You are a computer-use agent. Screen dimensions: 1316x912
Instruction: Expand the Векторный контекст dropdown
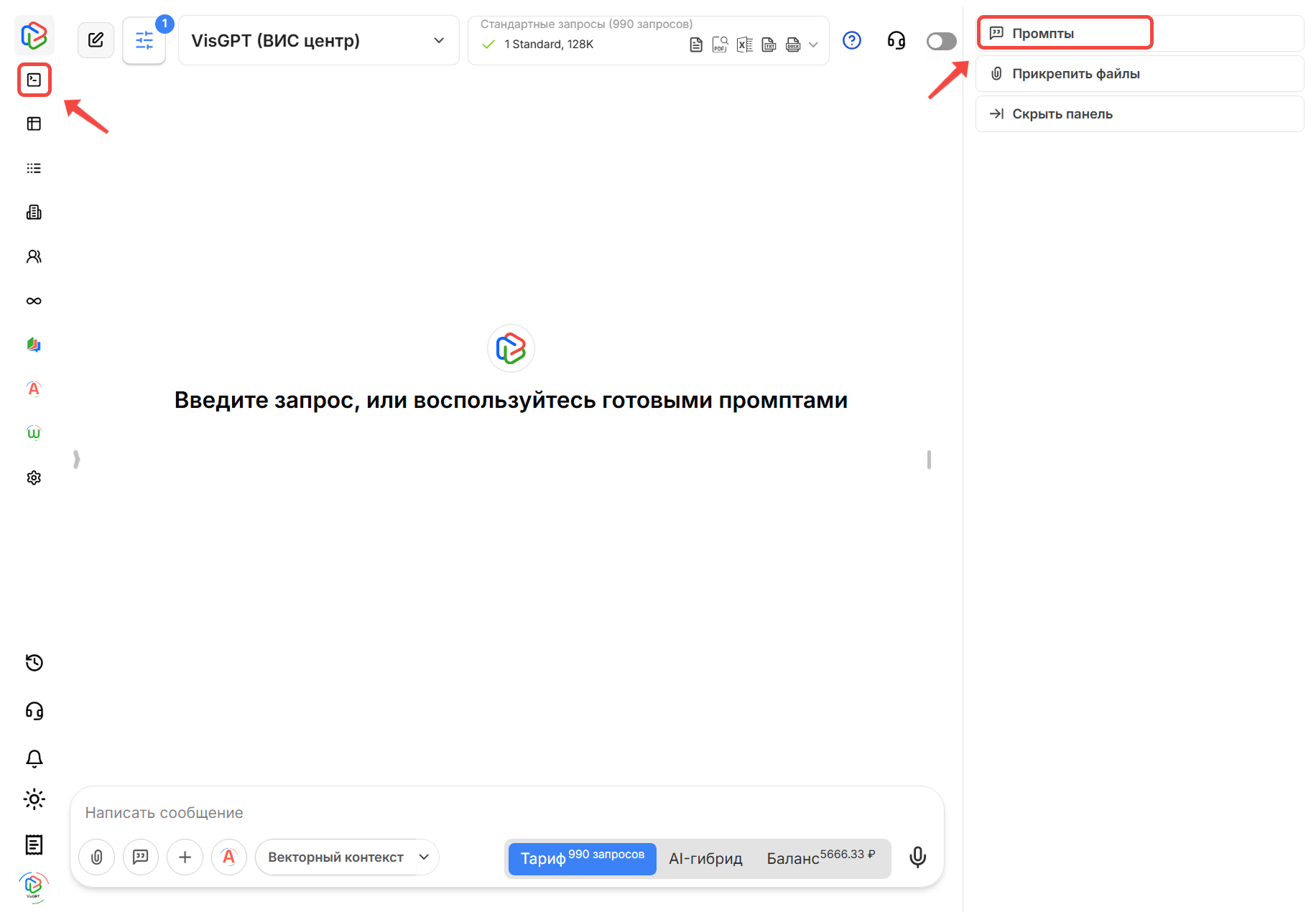coord(347,857)
